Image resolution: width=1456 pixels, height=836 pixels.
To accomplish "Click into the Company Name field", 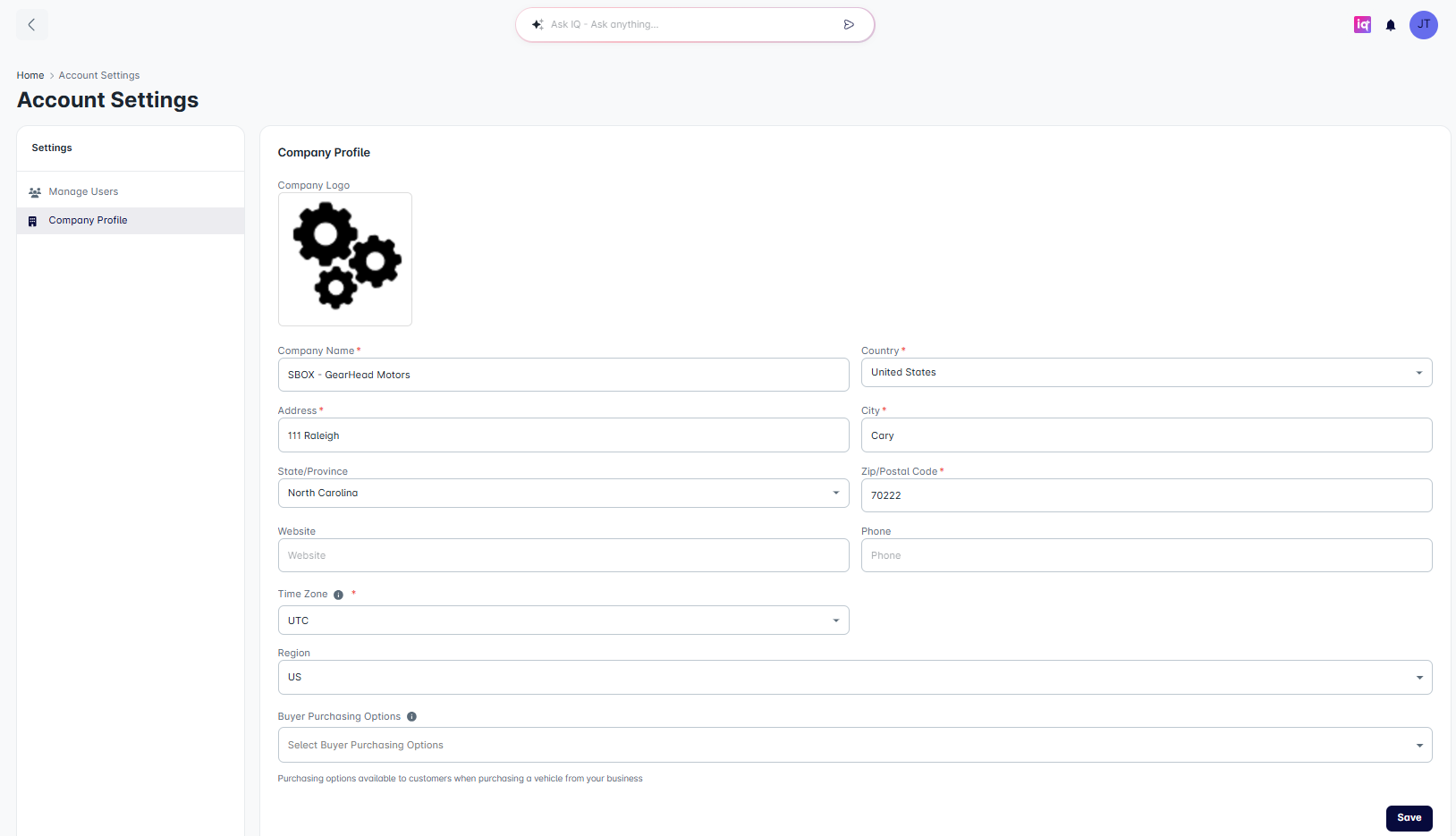I will click(563, 376).
